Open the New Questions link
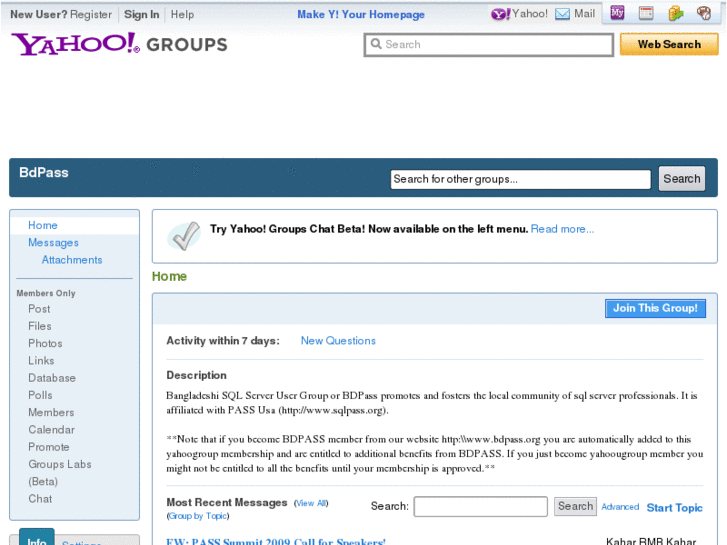This screenshot has height=545, width=727. pyautogui.click(x=338, y=341)
